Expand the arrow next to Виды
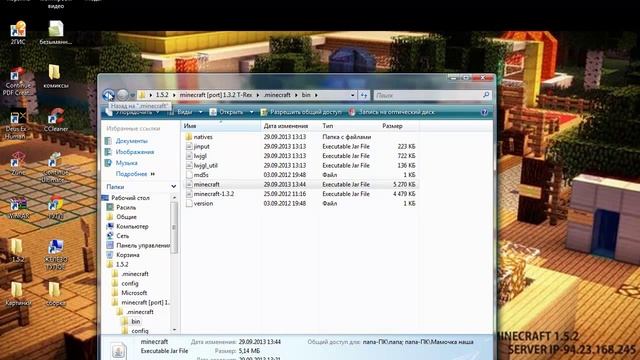640x360 pixels. tap(200, 112)
